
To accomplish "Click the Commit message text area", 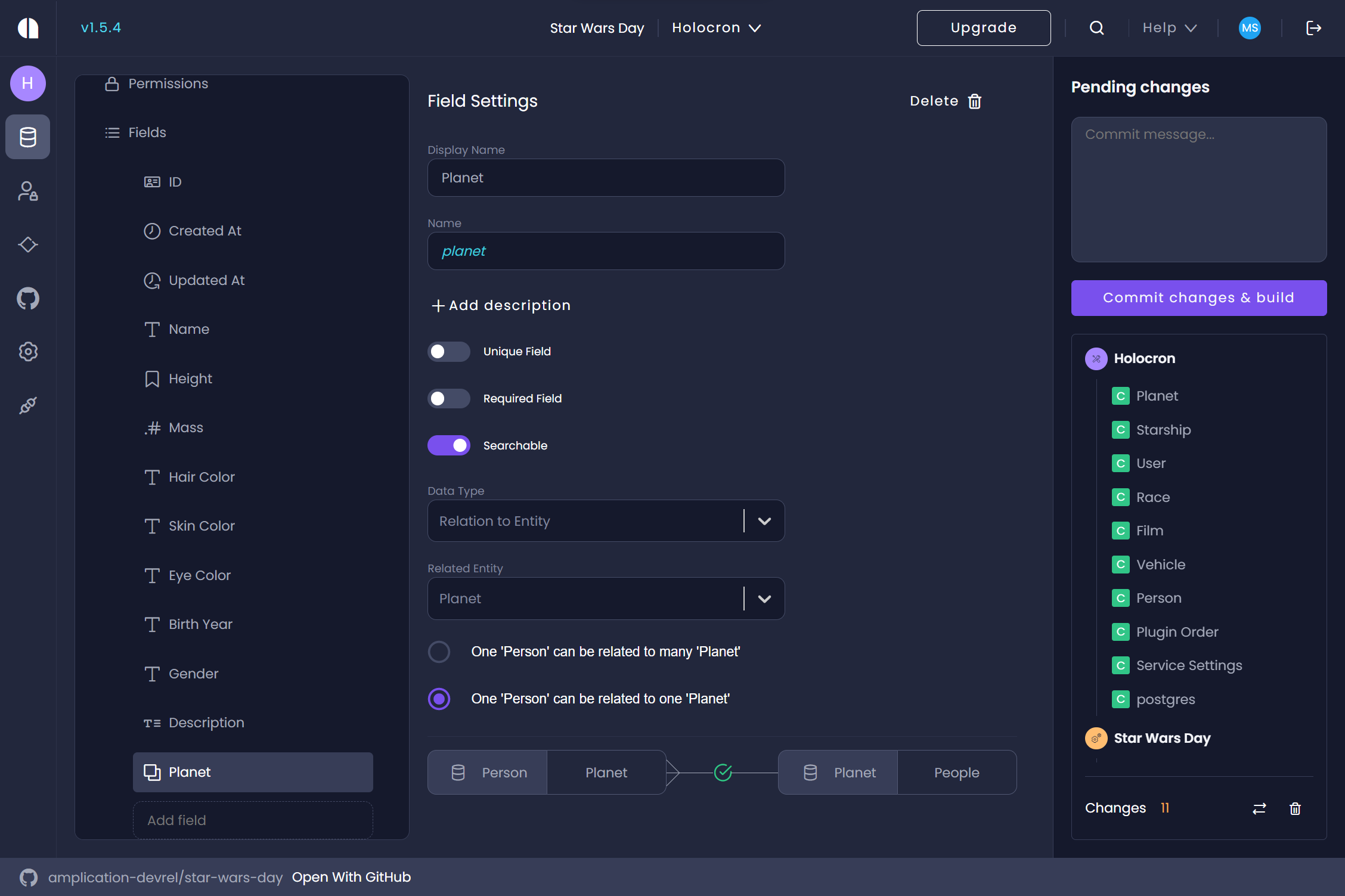I will pos(1199,190).
